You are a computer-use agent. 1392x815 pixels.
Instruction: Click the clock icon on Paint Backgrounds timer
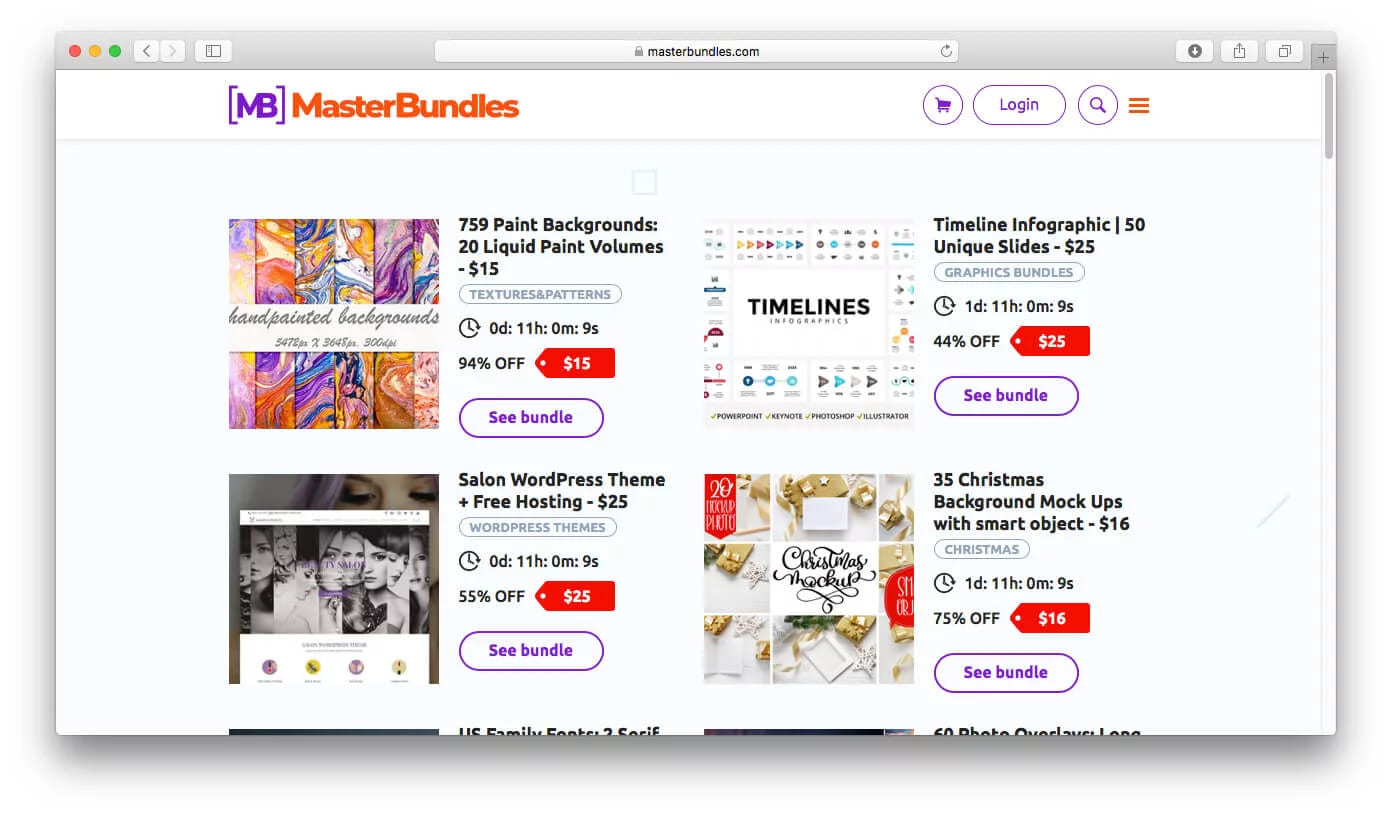click(x=469, y=328)
